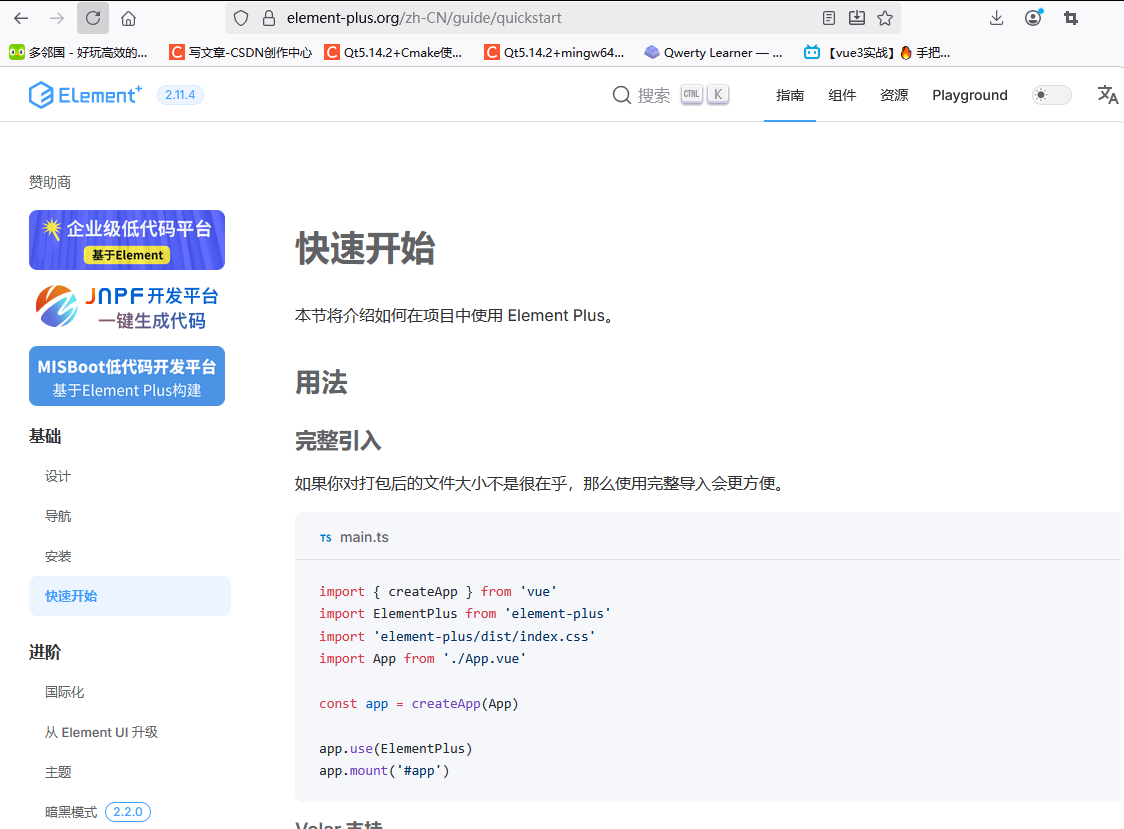Click the search magnifier icon
The width and height of the screenshot is (1124, 829).
click(621, 95)
